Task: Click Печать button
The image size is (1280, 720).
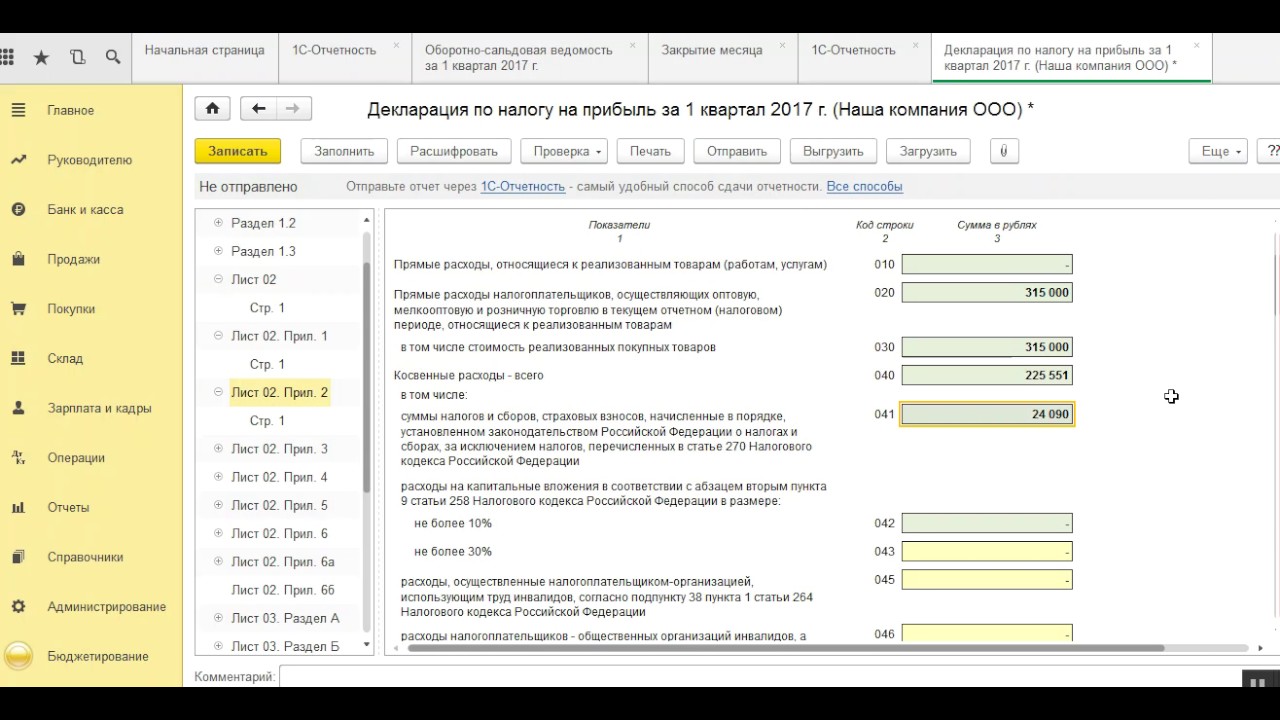Action: [x=650, y=151]
